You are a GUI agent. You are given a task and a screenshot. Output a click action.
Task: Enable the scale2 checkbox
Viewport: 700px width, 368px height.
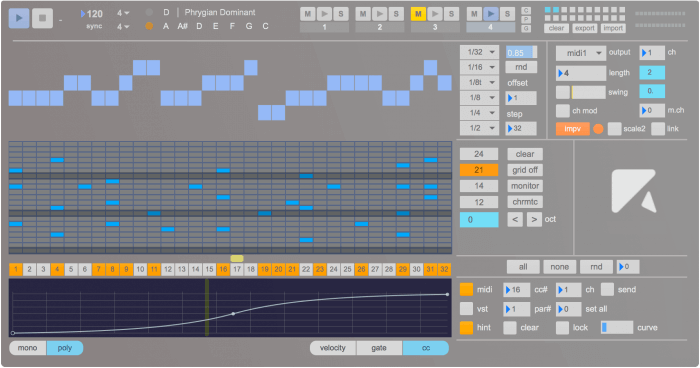coord(614,129)
